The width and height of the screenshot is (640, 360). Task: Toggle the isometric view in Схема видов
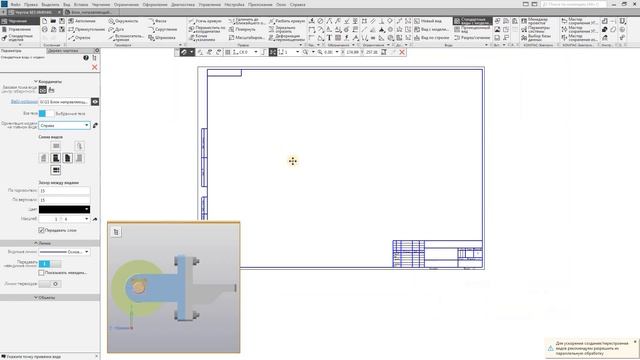coord(80,146)
